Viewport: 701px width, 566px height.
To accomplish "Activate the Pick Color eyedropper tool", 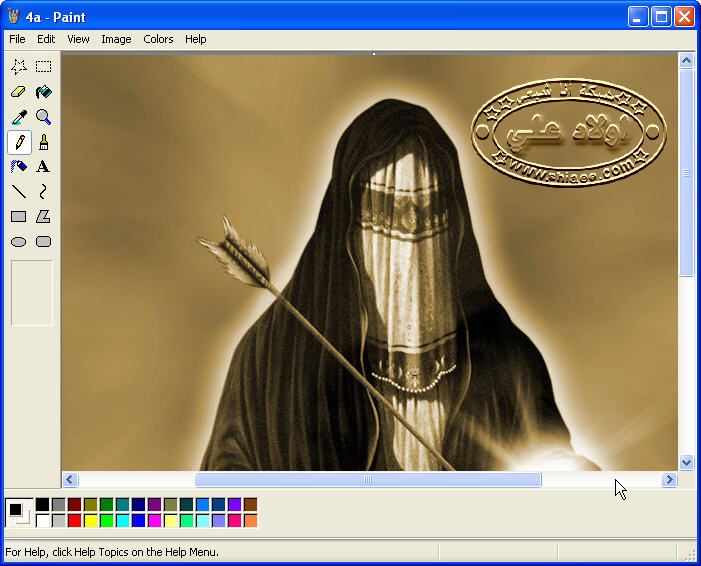I will pyautogui.click(x=19, y=117).
